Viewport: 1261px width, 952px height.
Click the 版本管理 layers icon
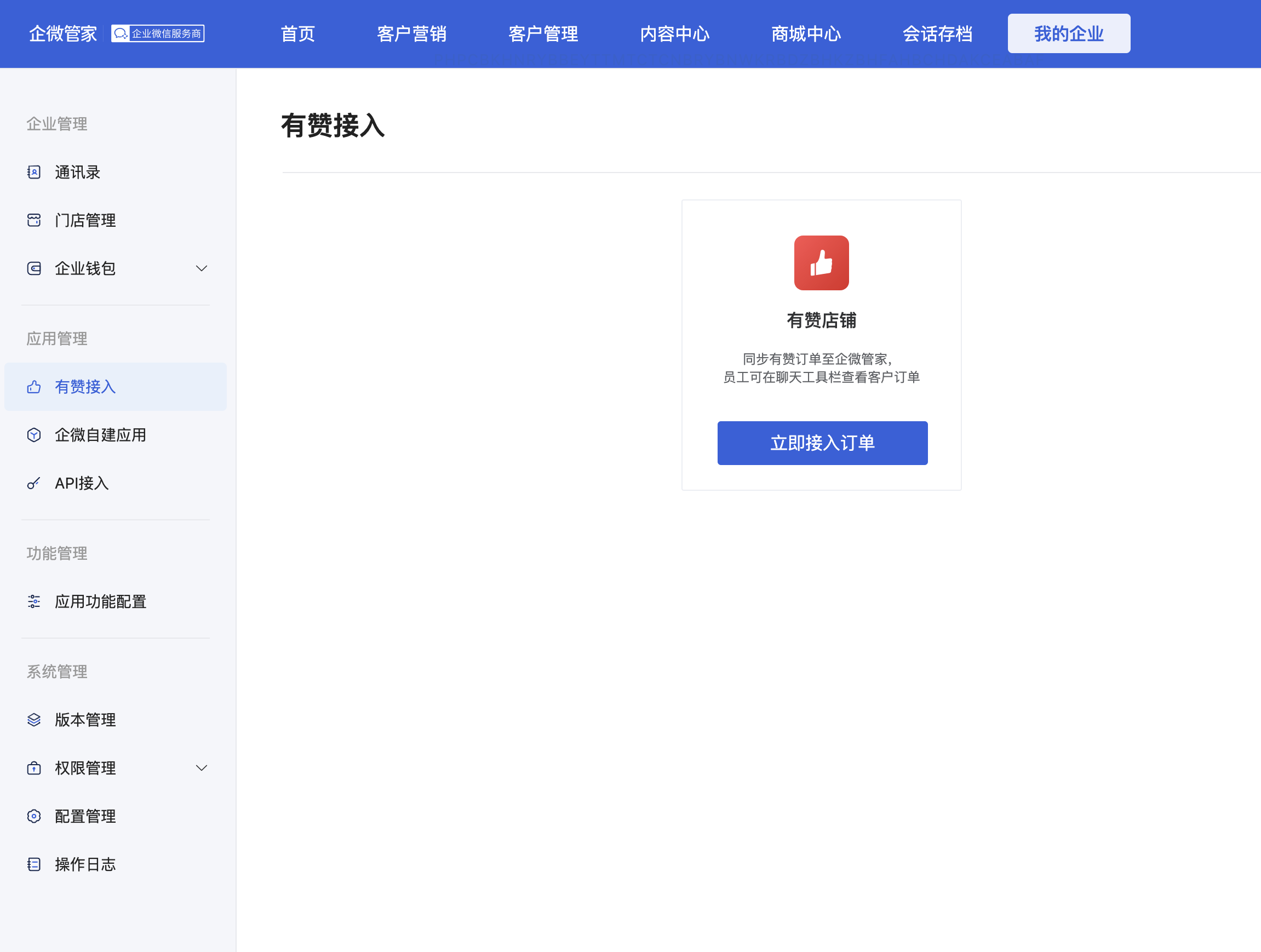coord(34,720)
